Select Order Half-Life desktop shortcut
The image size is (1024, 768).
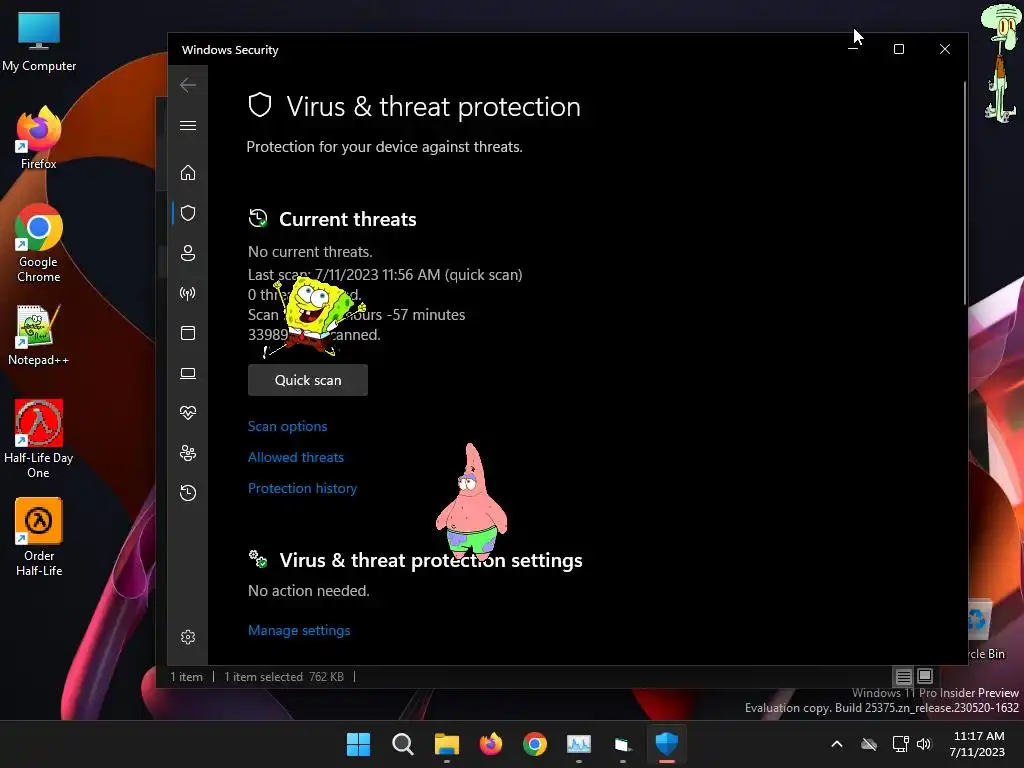click(39, 537)
